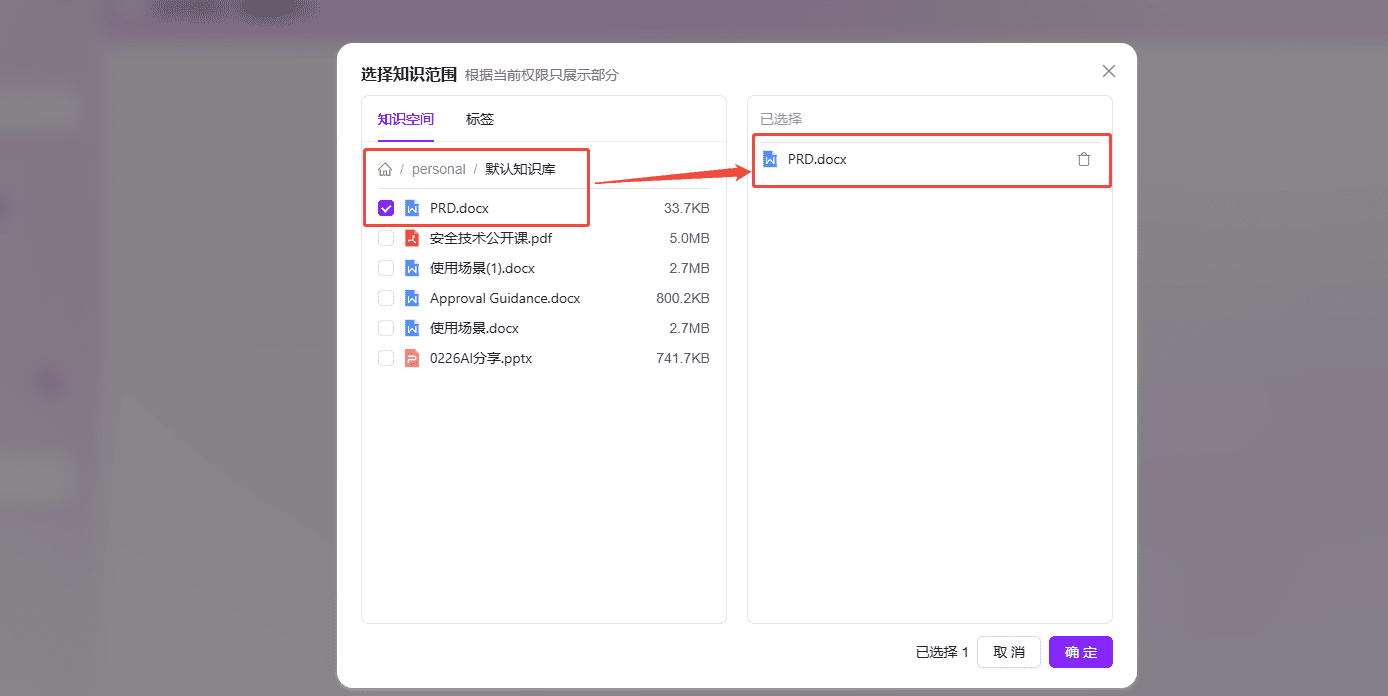This screenshot has height=696, width=1388.
Task: Click the Word icon of 使用场景.docx
Action: (x=412, y=328)
